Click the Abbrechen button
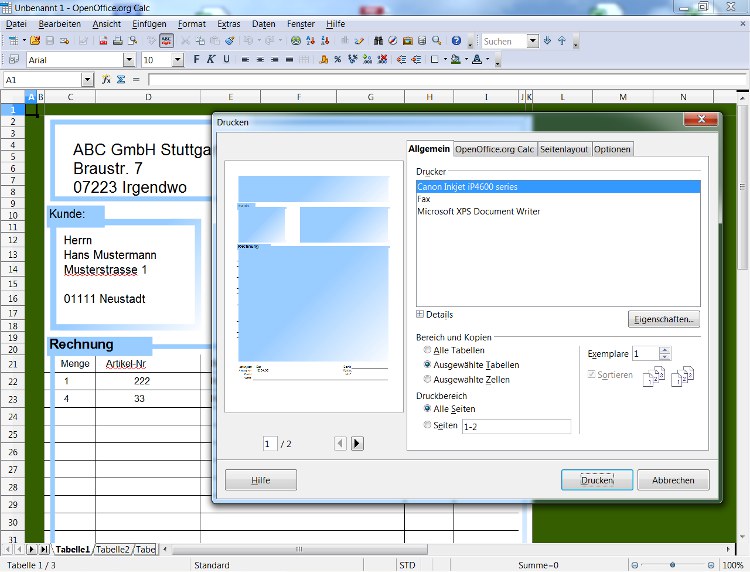The height and width of the screenshot is (572, 750). click(x=673, y=480)
